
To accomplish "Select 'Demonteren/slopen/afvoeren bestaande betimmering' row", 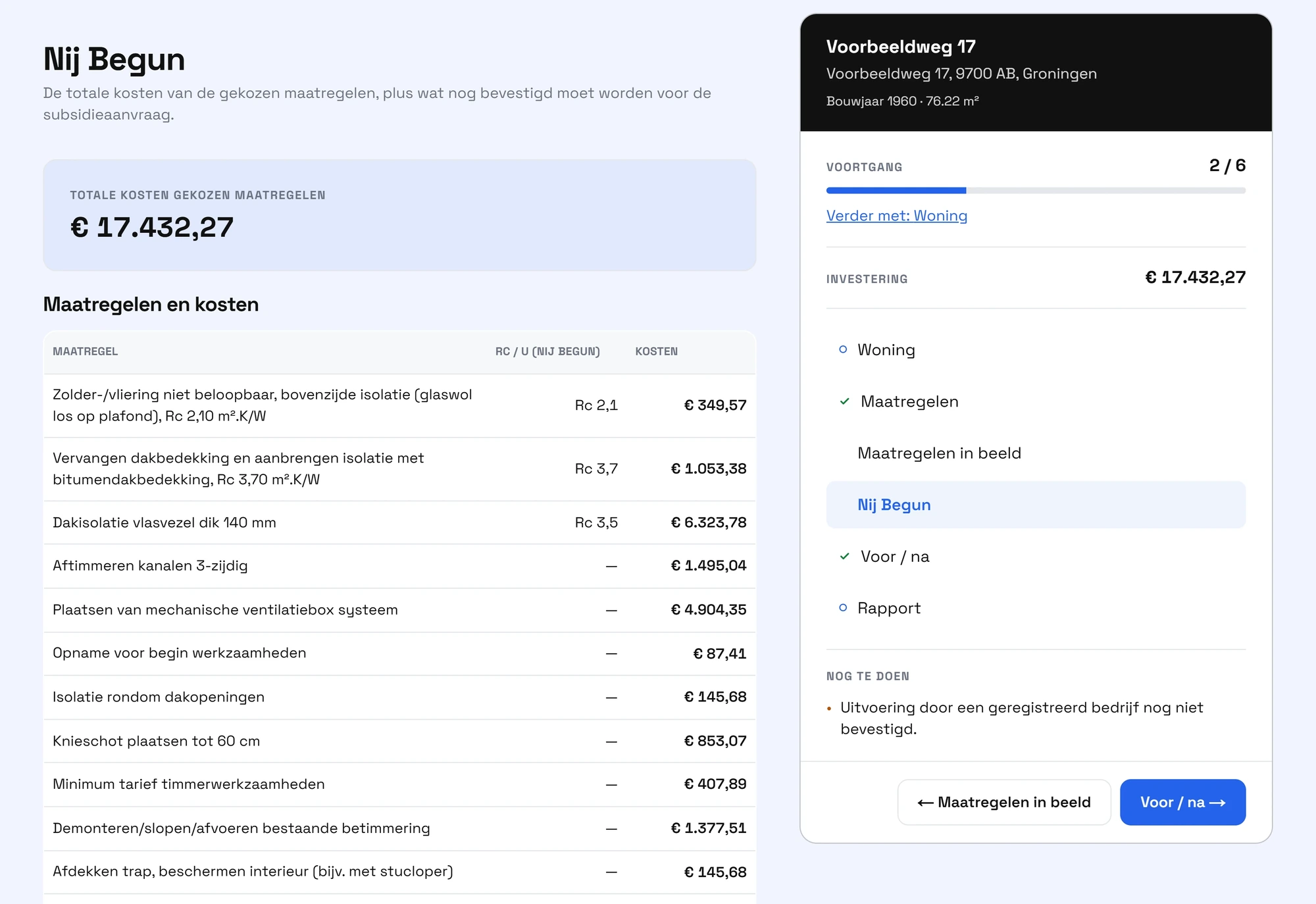I will pyautogui.click(x=399, y=828).
